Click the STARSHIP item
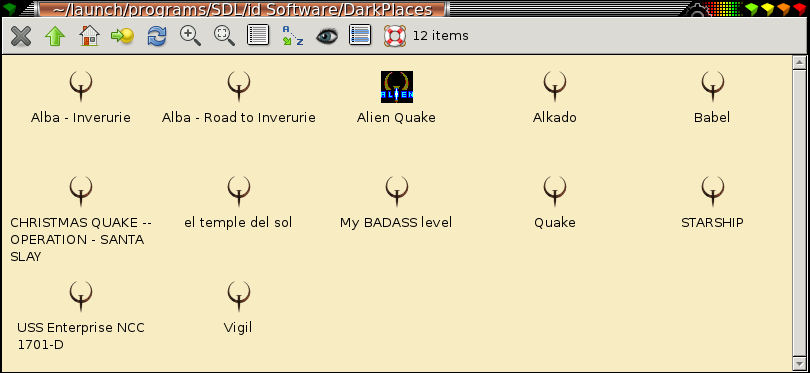Viewport: 810px width, 373px height. pyautogui.click(x=712, y=203)
